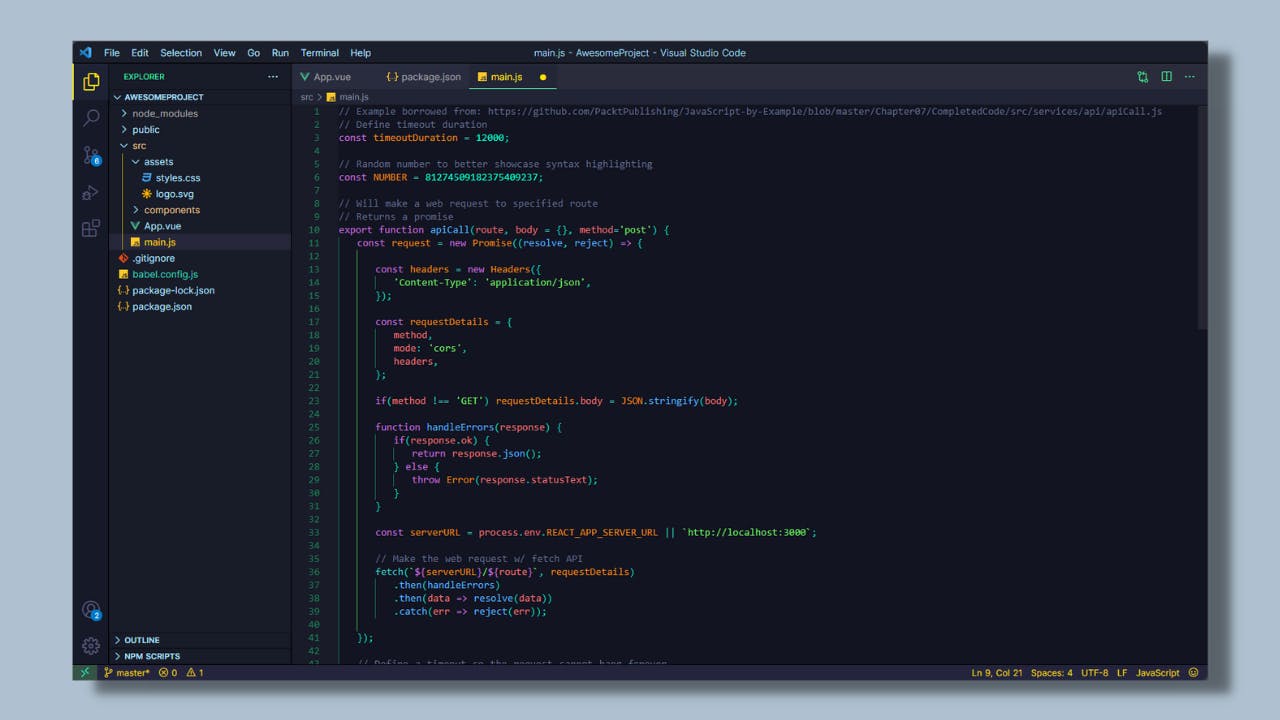Open package-lock.json file
The width and height of the screenshot is (1280, 720).
tap(173, 290)
